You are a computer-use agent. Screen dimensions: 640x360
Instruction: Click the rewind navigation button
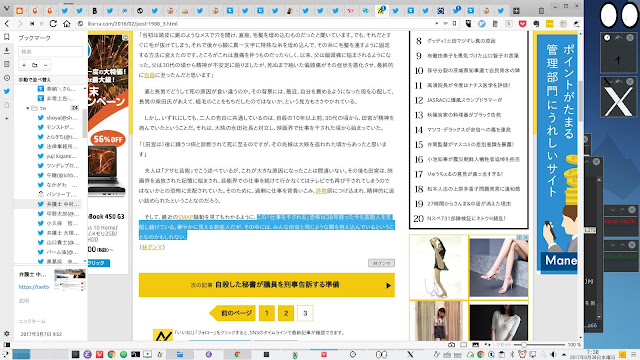32,24
